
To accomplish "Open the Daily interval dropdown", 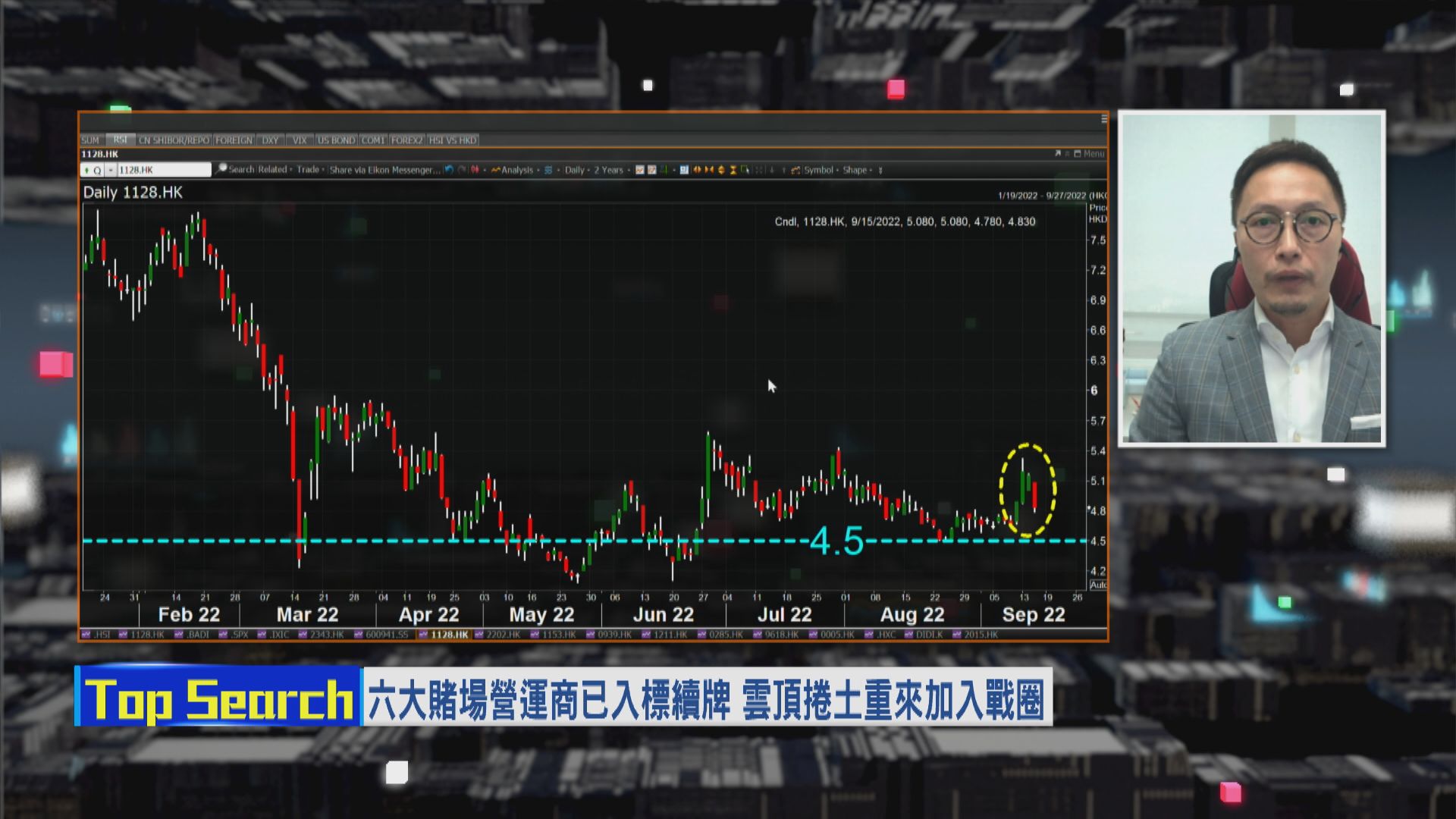I will tap(575, 170).
